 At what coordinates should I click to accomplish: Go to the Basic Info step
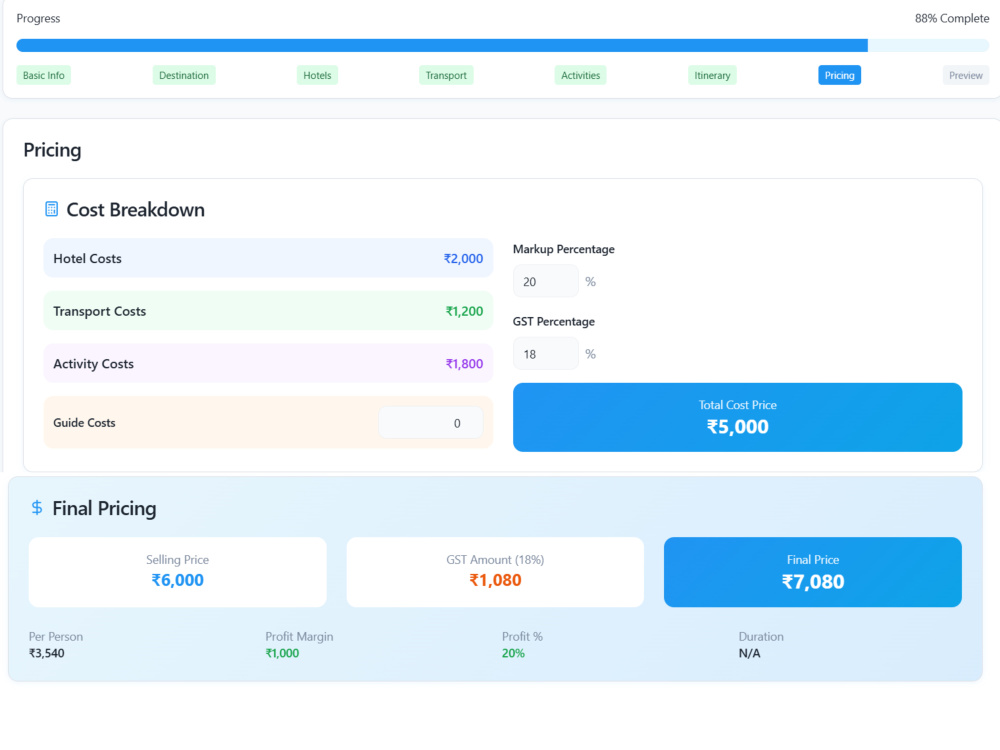[x=43, y=75]
